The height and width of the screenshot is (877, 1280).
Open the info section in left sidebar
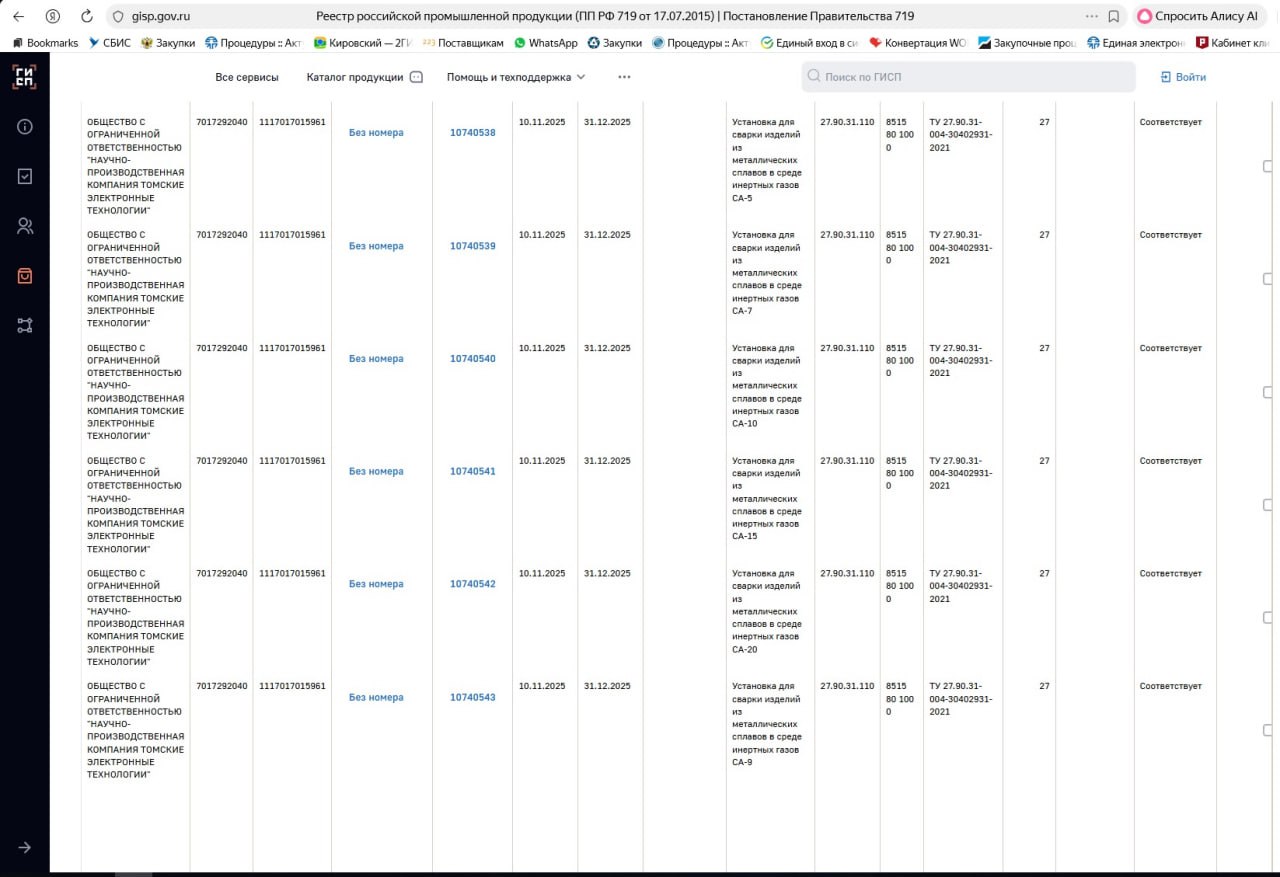(25, 127)
